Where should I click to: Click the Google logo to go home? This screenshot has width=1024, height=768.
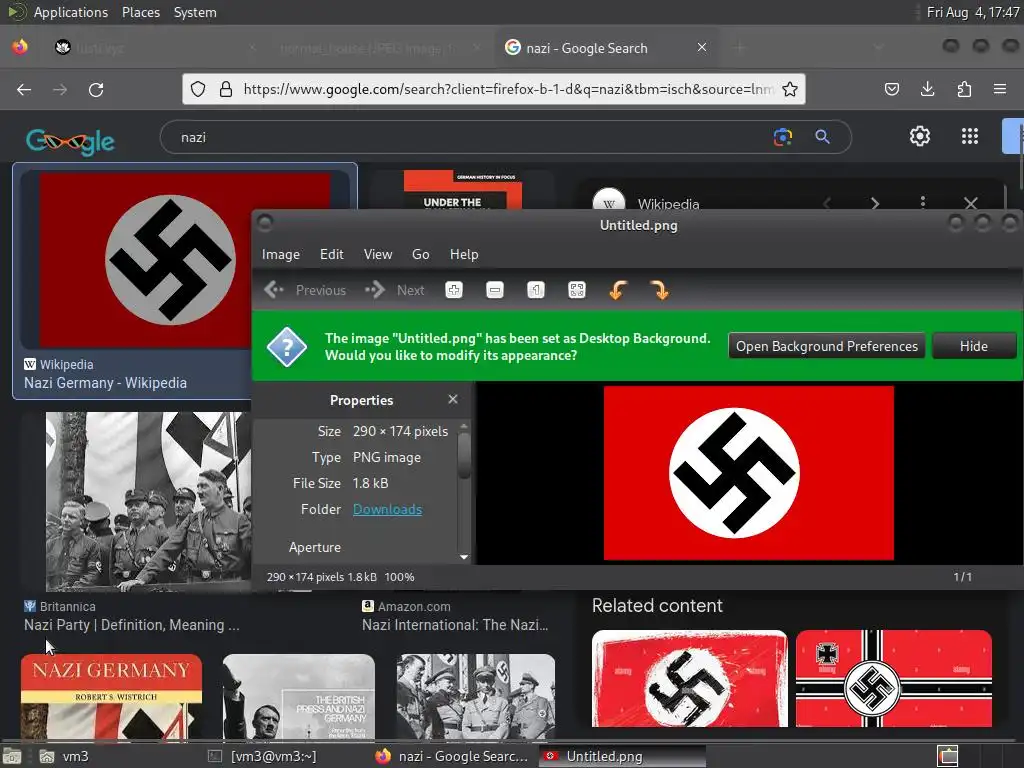coord(71,141)
